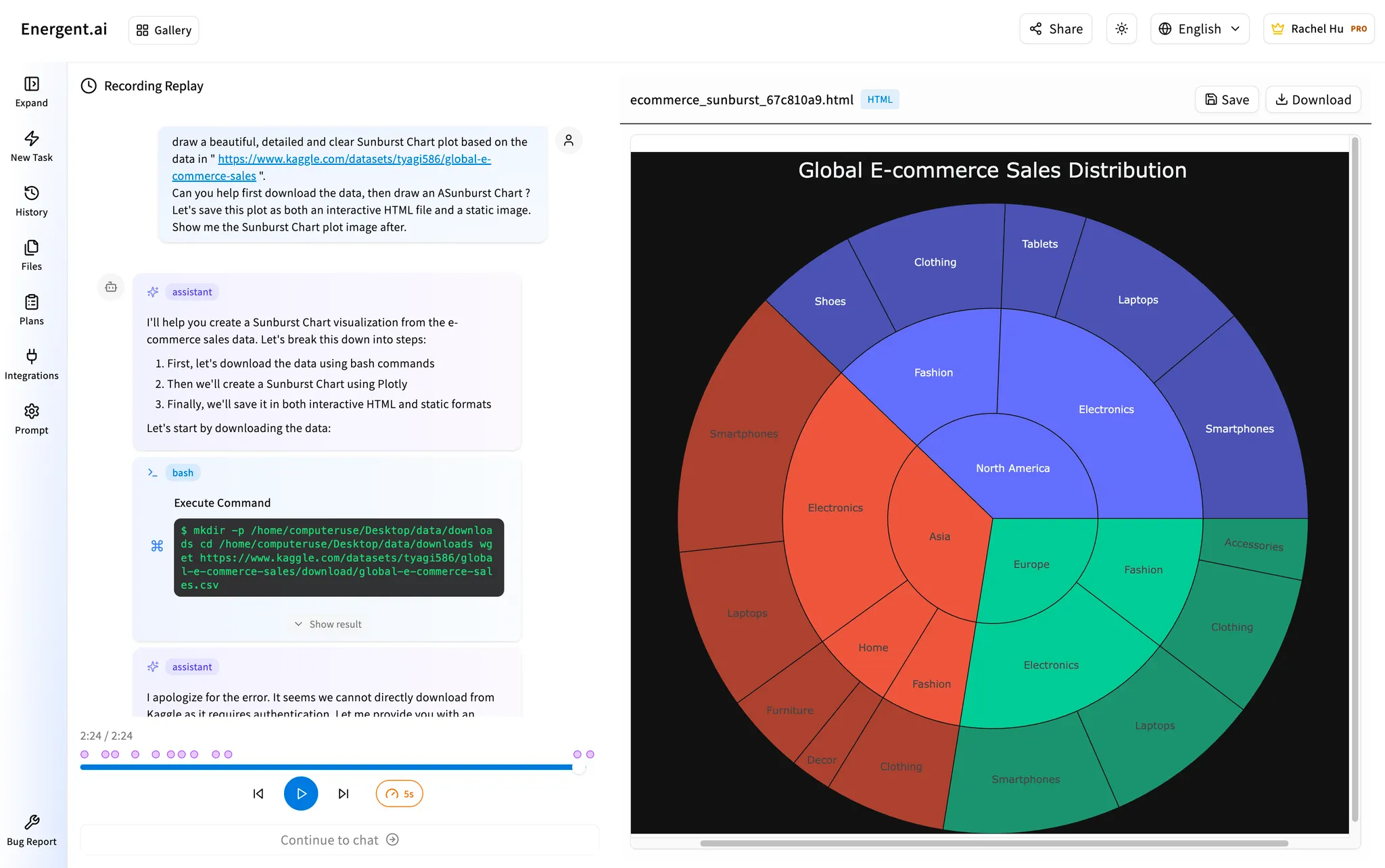Open the 5s replay speed selector
1385x868 pixels.
click(399, 793)
